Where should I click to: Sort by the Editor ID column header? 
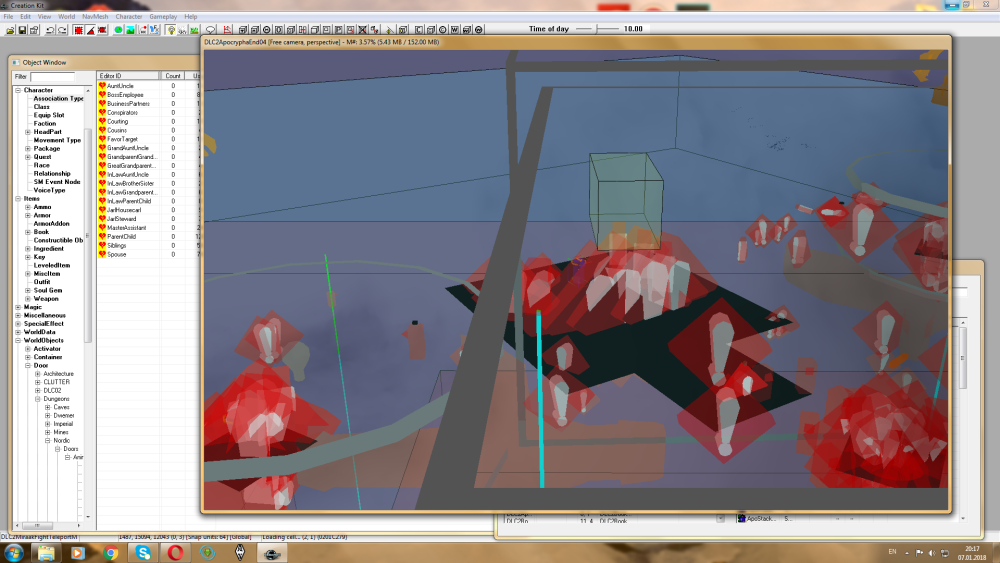click(128, 76)
